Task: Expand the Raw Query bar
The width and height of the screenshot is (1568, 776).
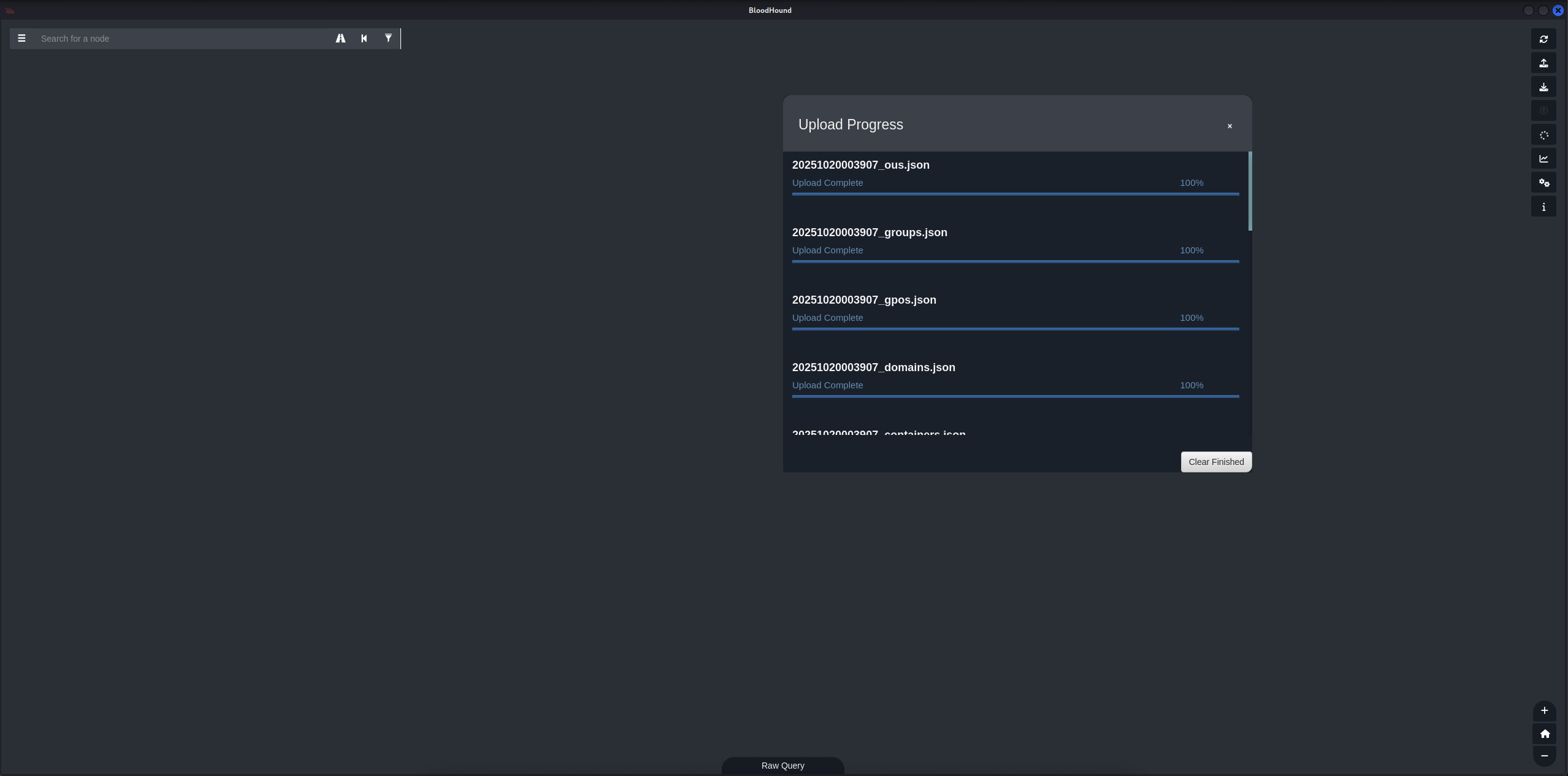Action: pos(782,766)
